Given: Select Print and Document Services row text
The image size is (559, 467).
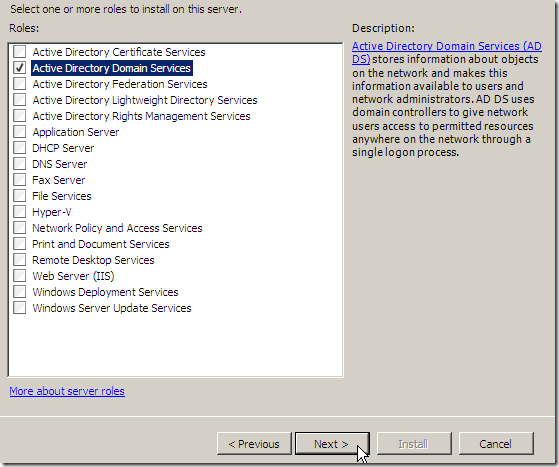Looking at the screenshot, I should [x=101, y=244].
